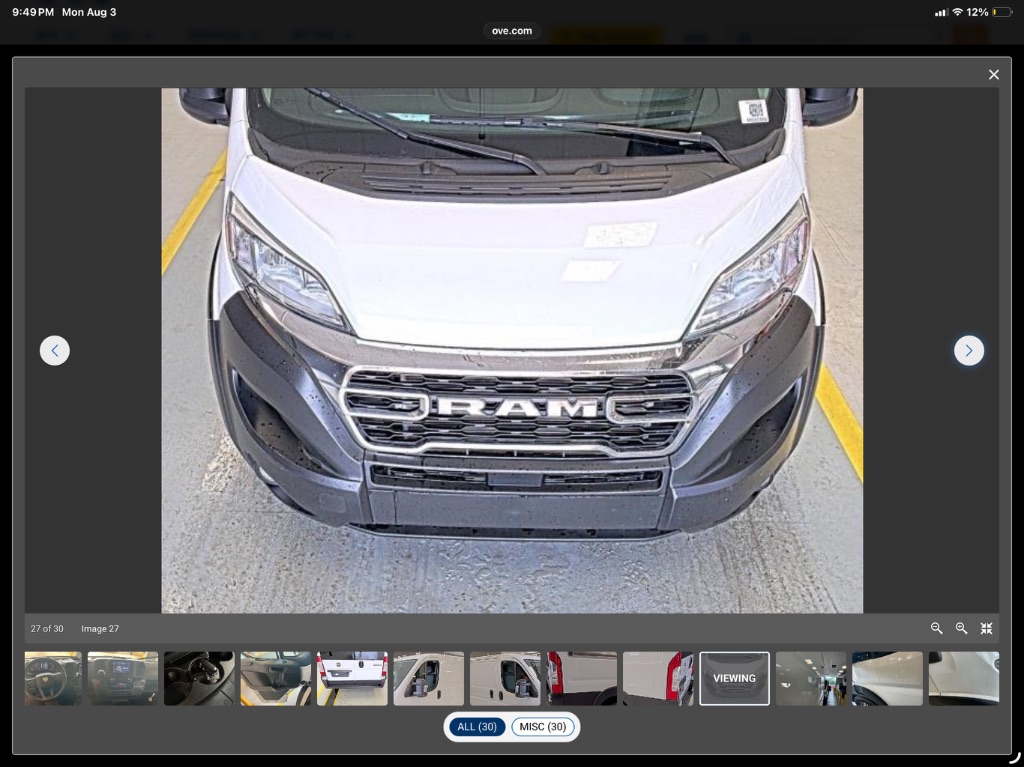Select the MISC (30) filter tab
This screenshot has width=1024, height=767.
click(543, 726)
